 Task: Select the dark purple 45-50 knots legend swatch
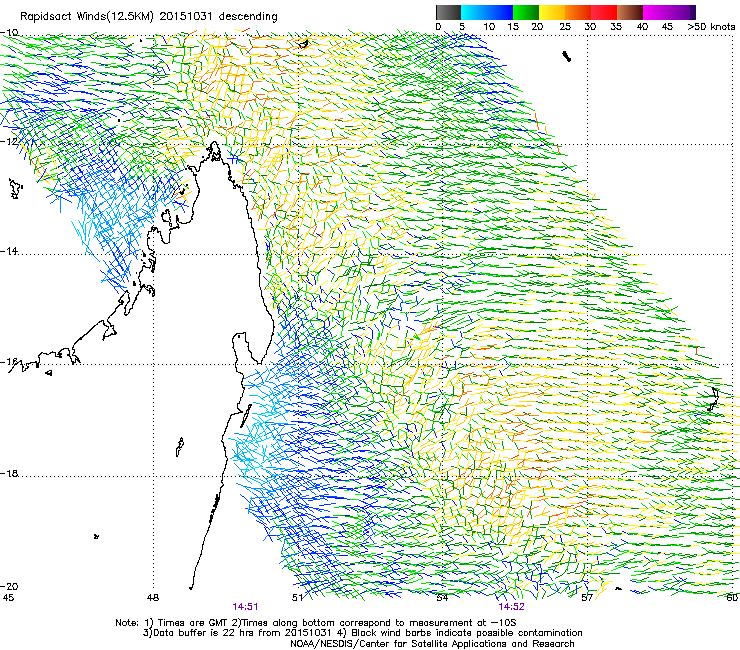(x=682, y=12)
